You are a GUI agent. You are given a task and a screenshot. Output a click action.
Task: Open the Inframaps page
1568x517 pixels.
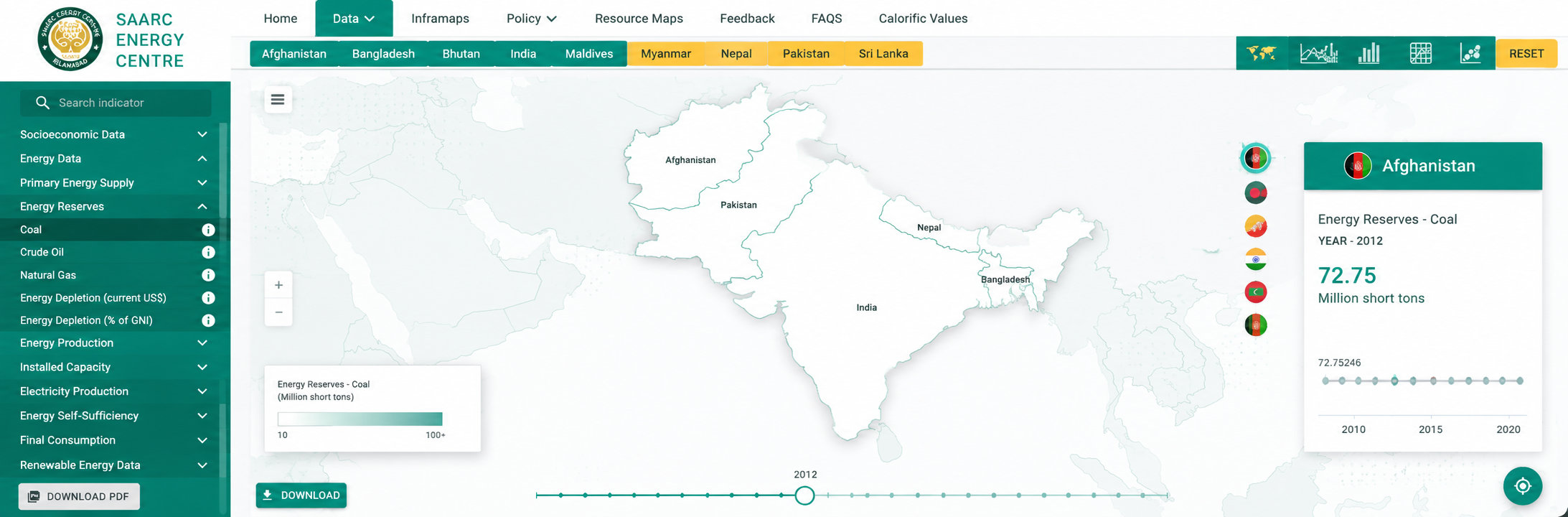point(440,19)
